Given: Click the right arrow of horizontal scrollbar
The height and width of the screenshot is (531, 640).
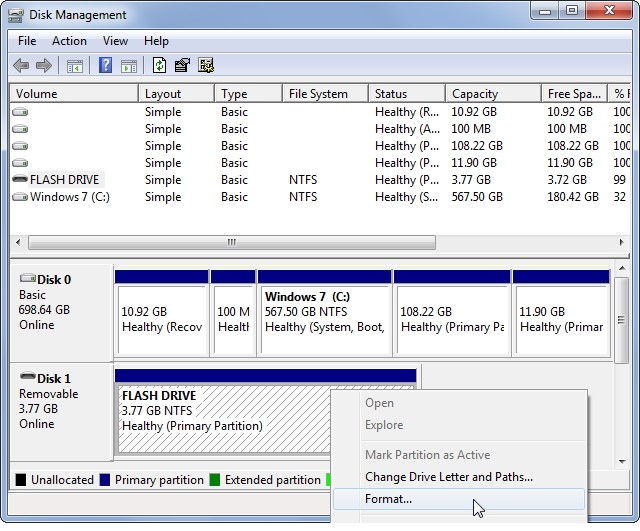Looking at the screenshot, I should [x=621, y=242].
